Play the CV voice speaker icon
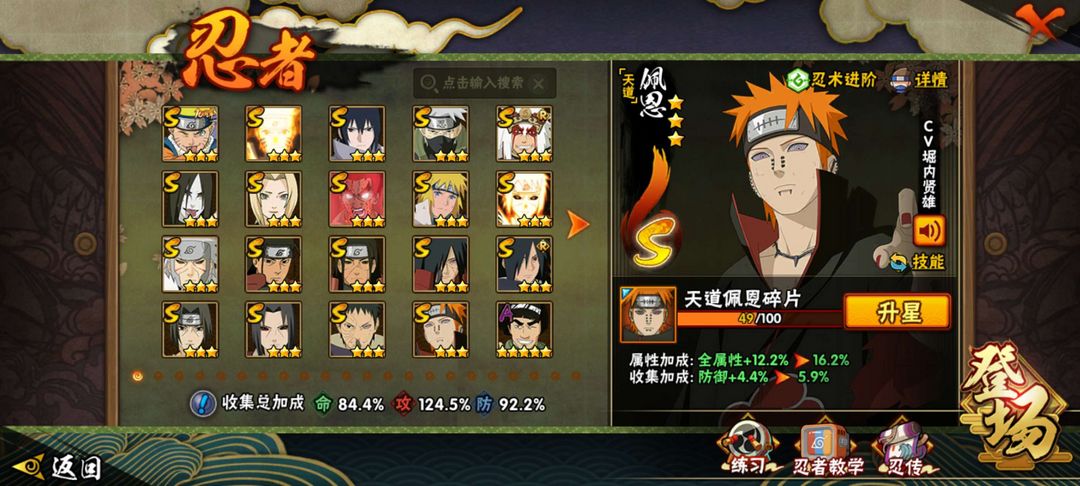The width and height of the screenshot is (1080, 486). pos(929,231)
